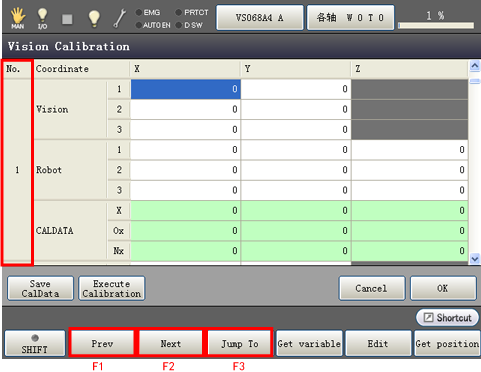The height and width of the screenshot is (372, 481).
Task: Click the Z column header
Action: click(410, 69)
